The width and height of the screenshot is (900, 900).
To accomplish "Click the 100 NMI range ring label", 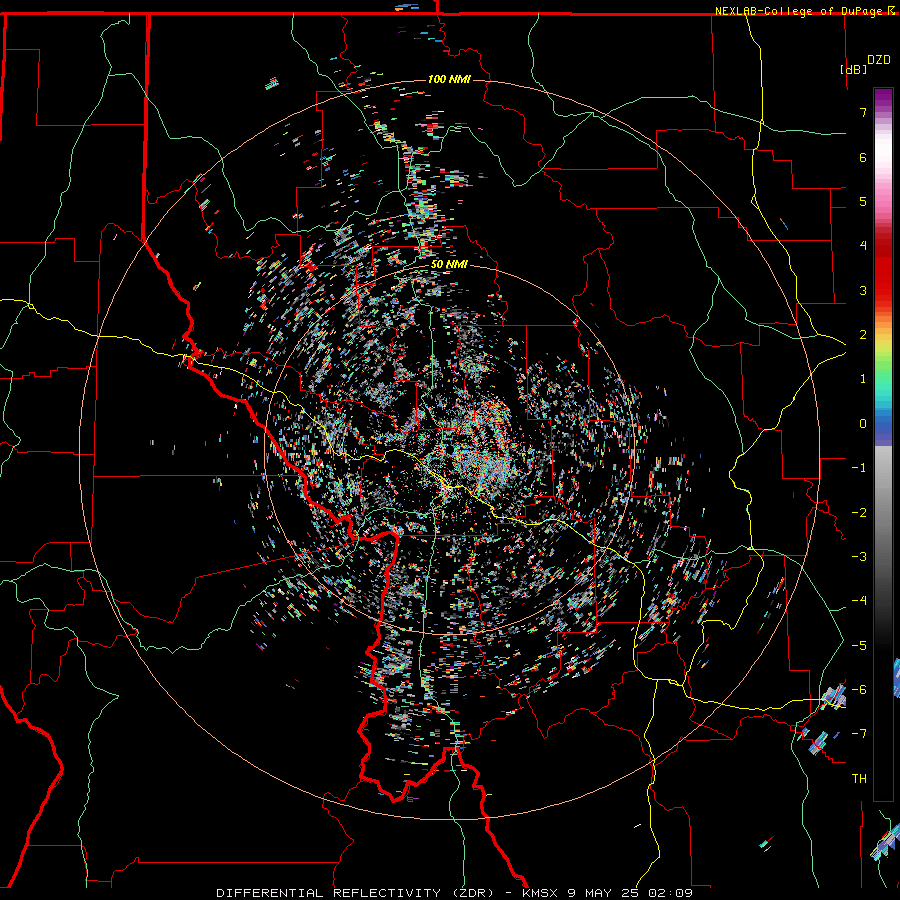I will [449, 79].
